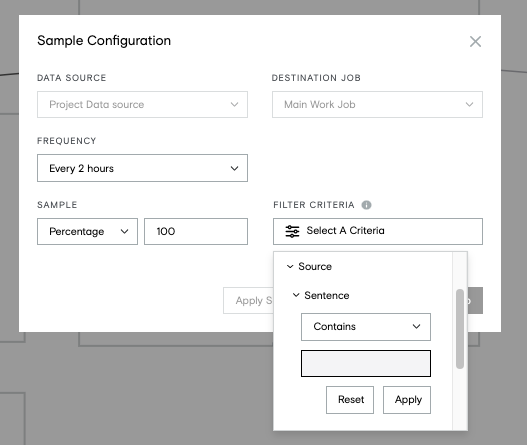Open the Contains operator dropdown
527x445 pixels.
point(366,327)
